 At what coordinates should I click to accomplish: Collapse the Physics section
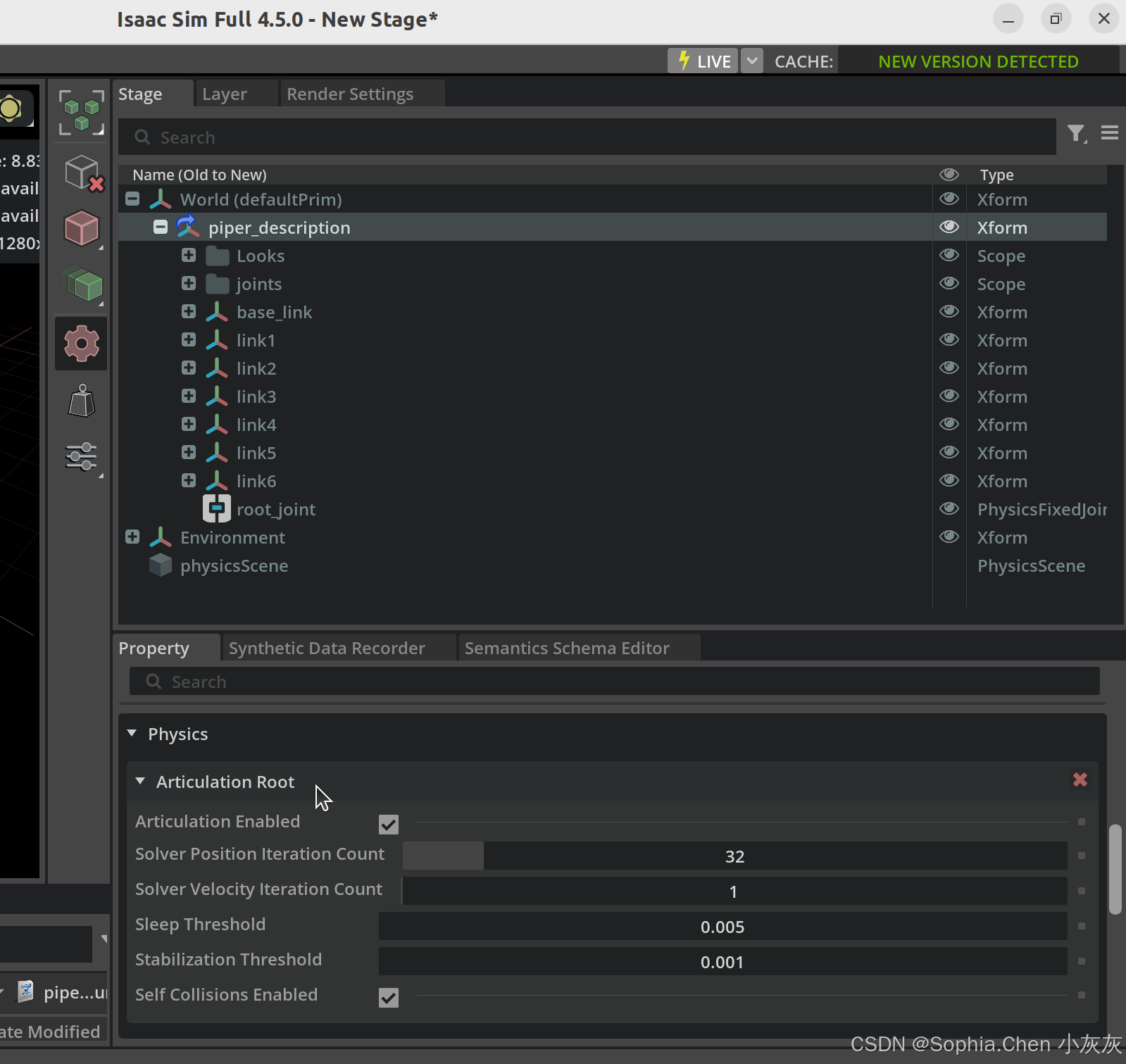[132, 733]
